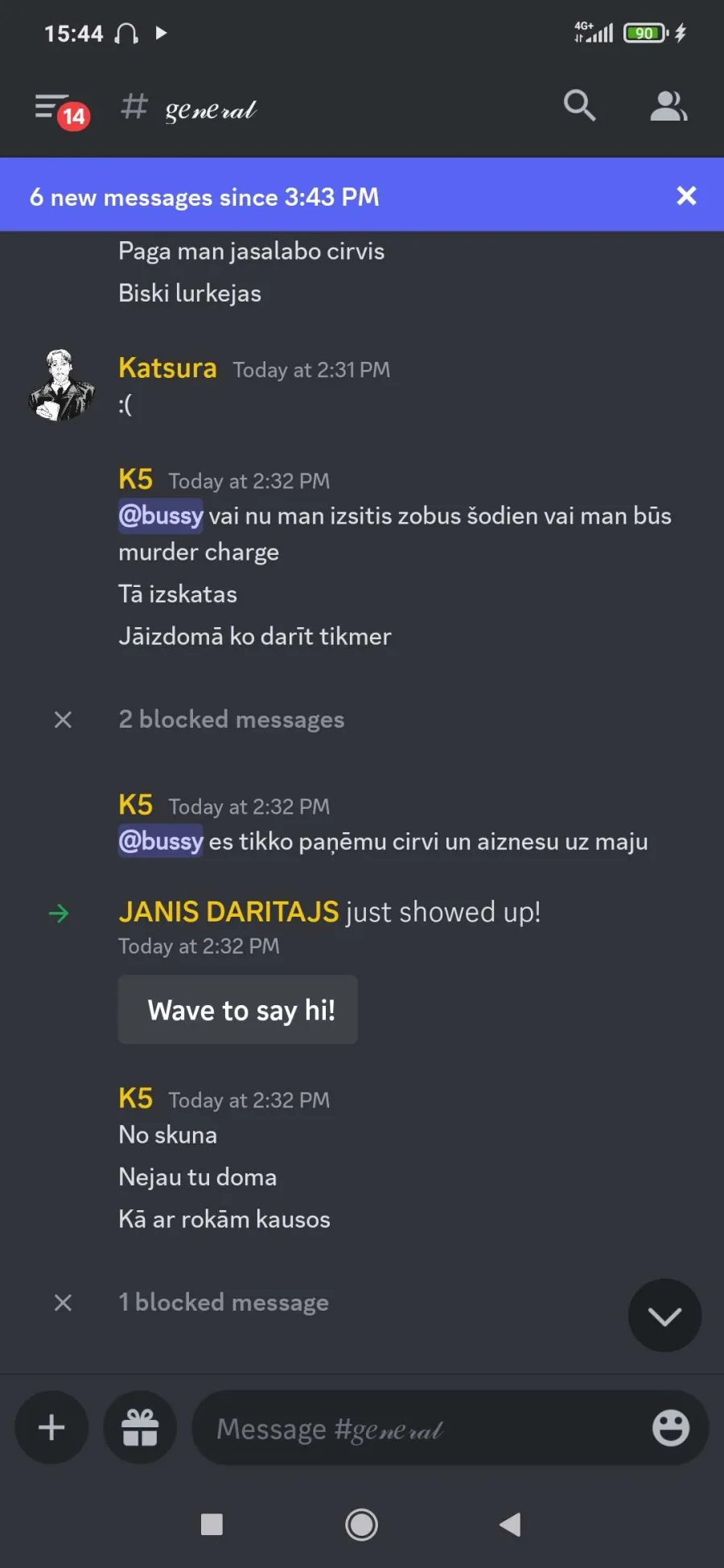Tap the first @bussy mention

[161, 515]
